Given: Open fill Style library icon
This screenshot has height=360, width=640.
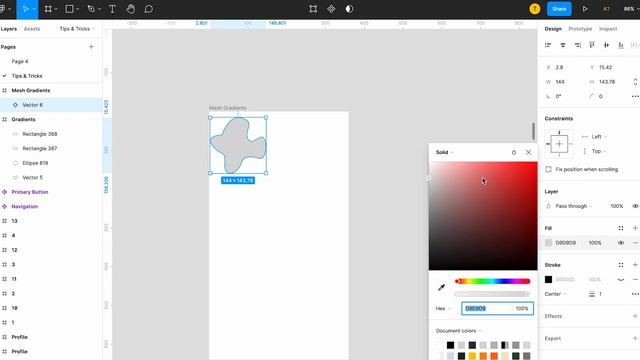Looking at the screenshot, I should tap(621, 228).
